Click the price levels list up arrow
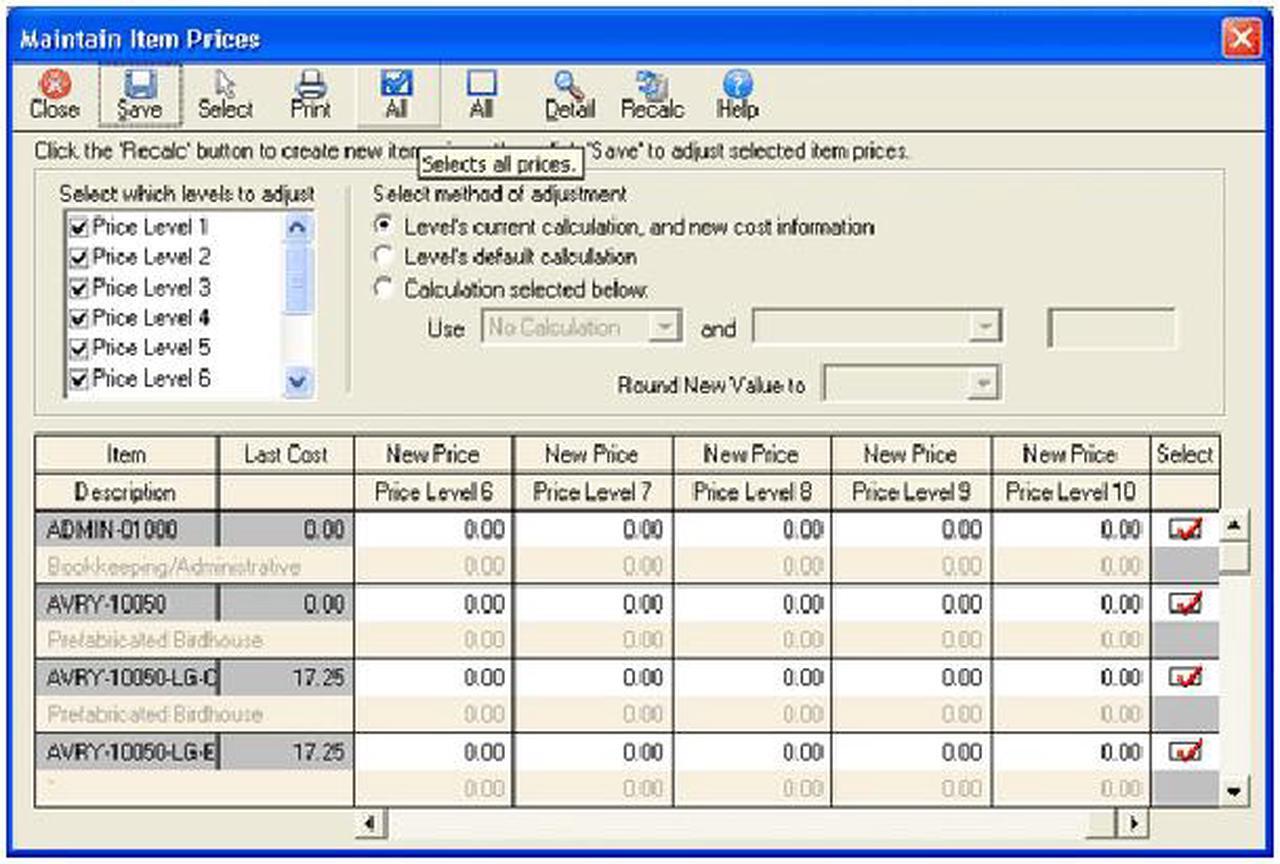1280x864 pixels. click(x=299, y=228)
